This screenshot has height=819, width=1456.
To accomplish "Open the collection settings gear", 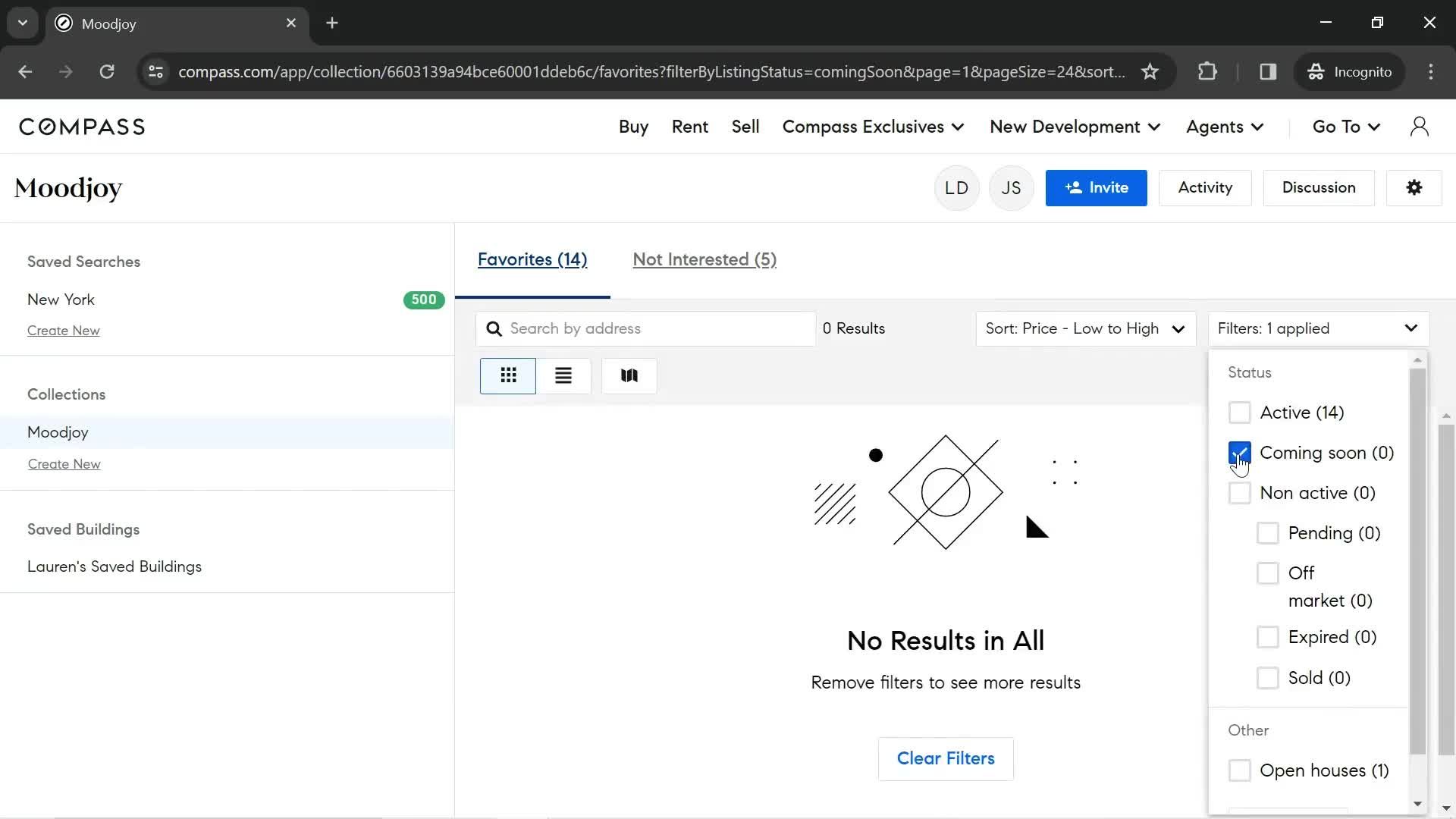I will [x=1414, y=187].
